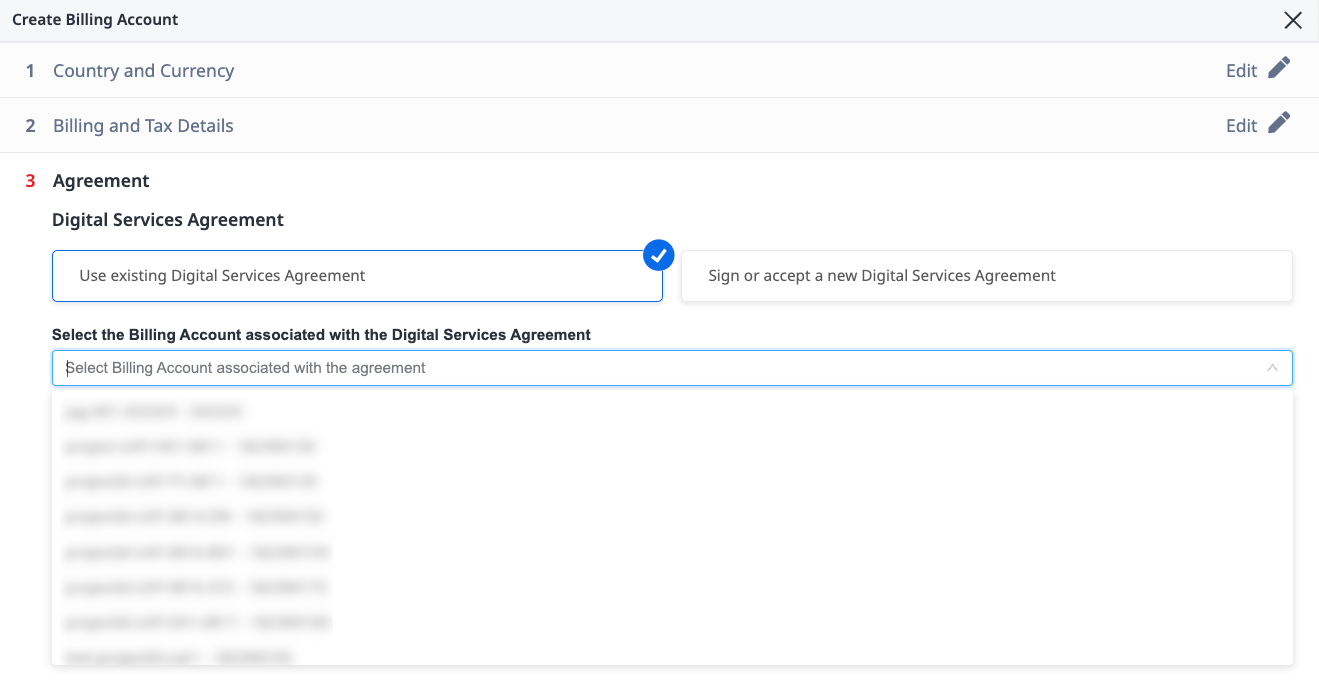Click the step 2 number indicator
The image size is (1319, 690).
30,126
